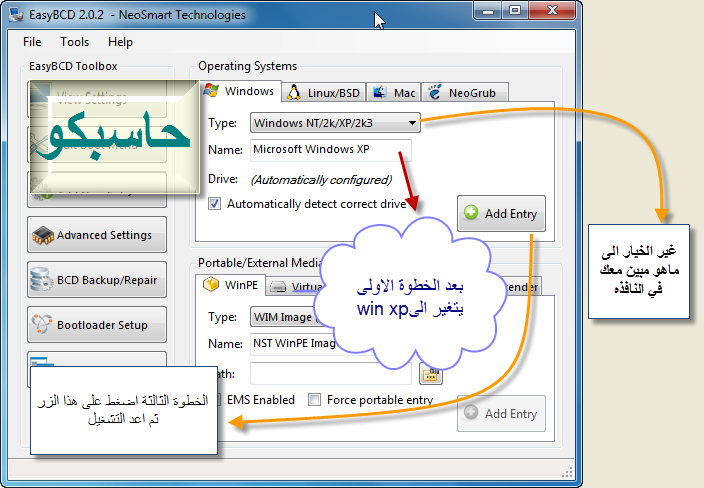Open Bootloader Setup
The width and height of the screenshot is (704, 488).
point(97,325)
